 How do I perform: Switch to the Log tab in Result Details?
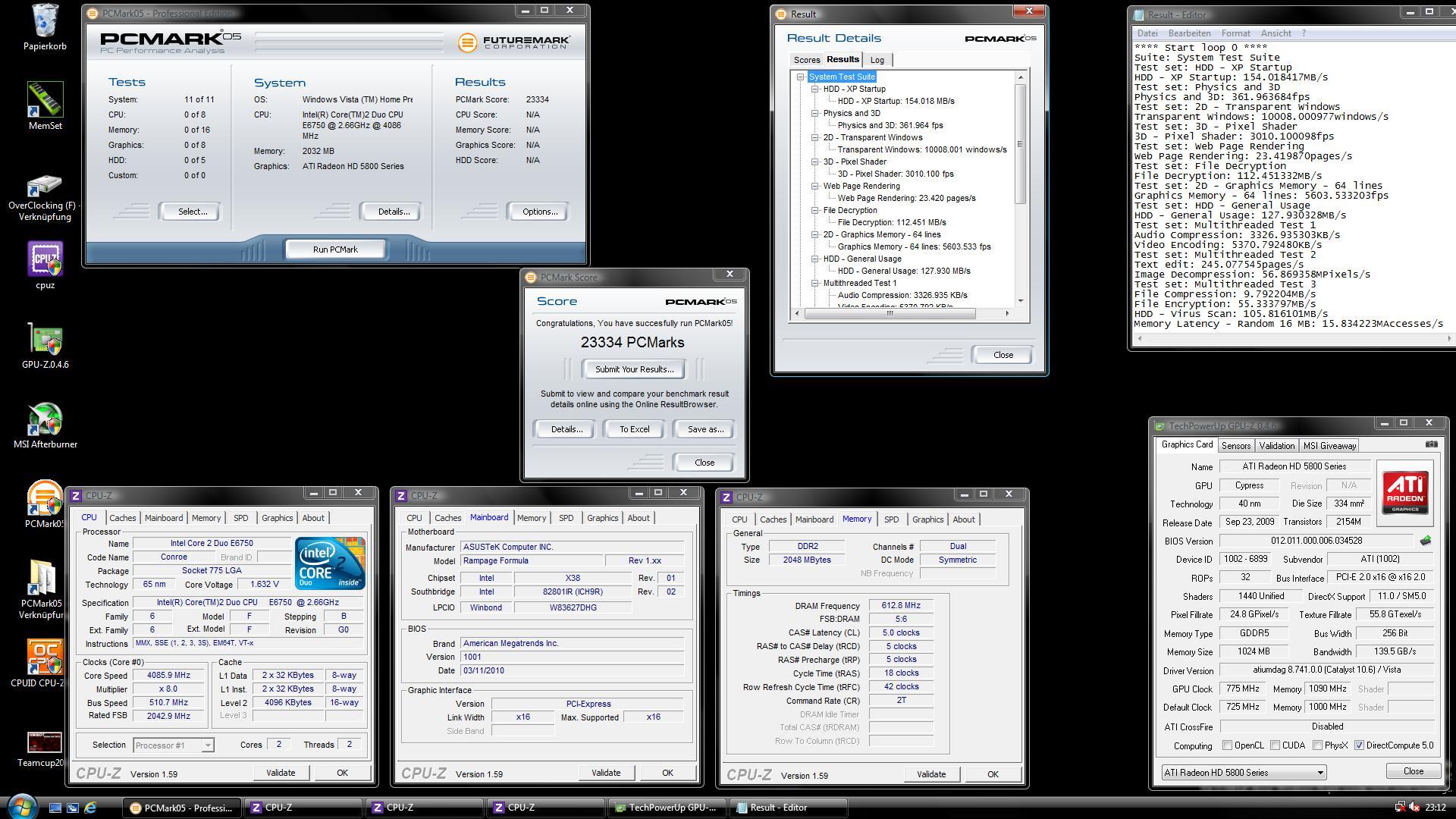coord(877,60)
